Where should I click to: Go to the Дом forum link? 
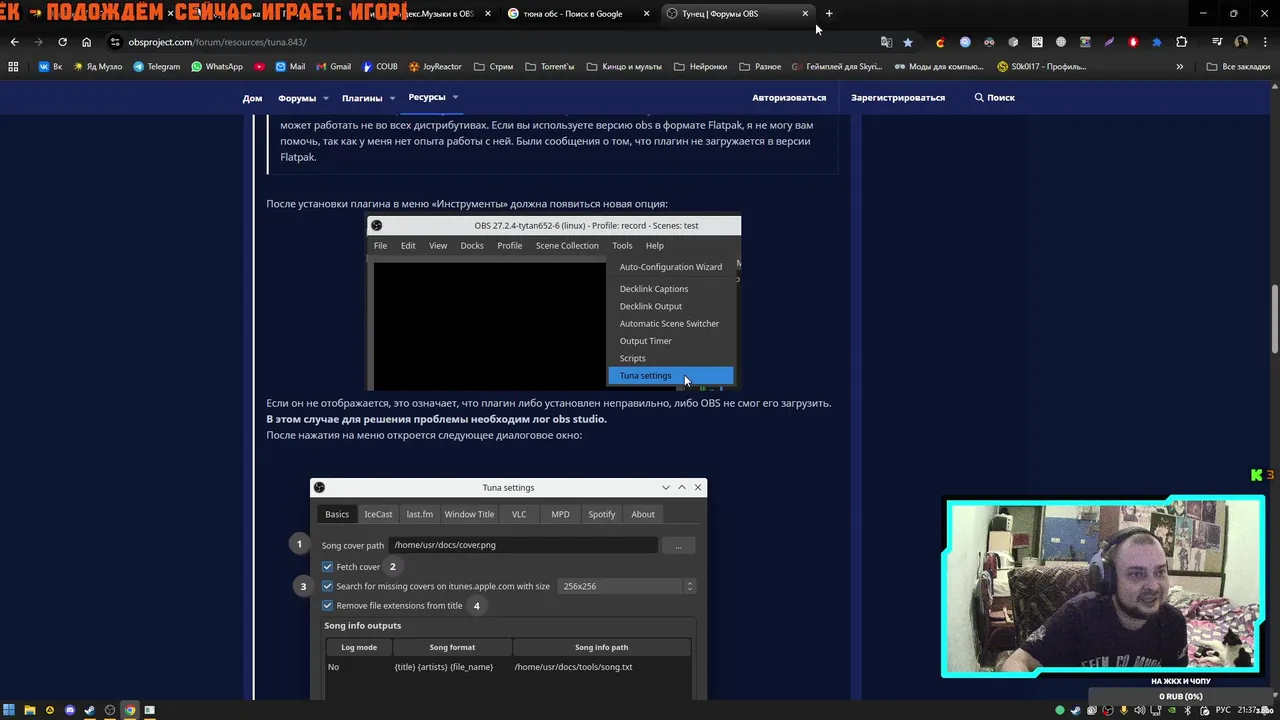(252, 98)
